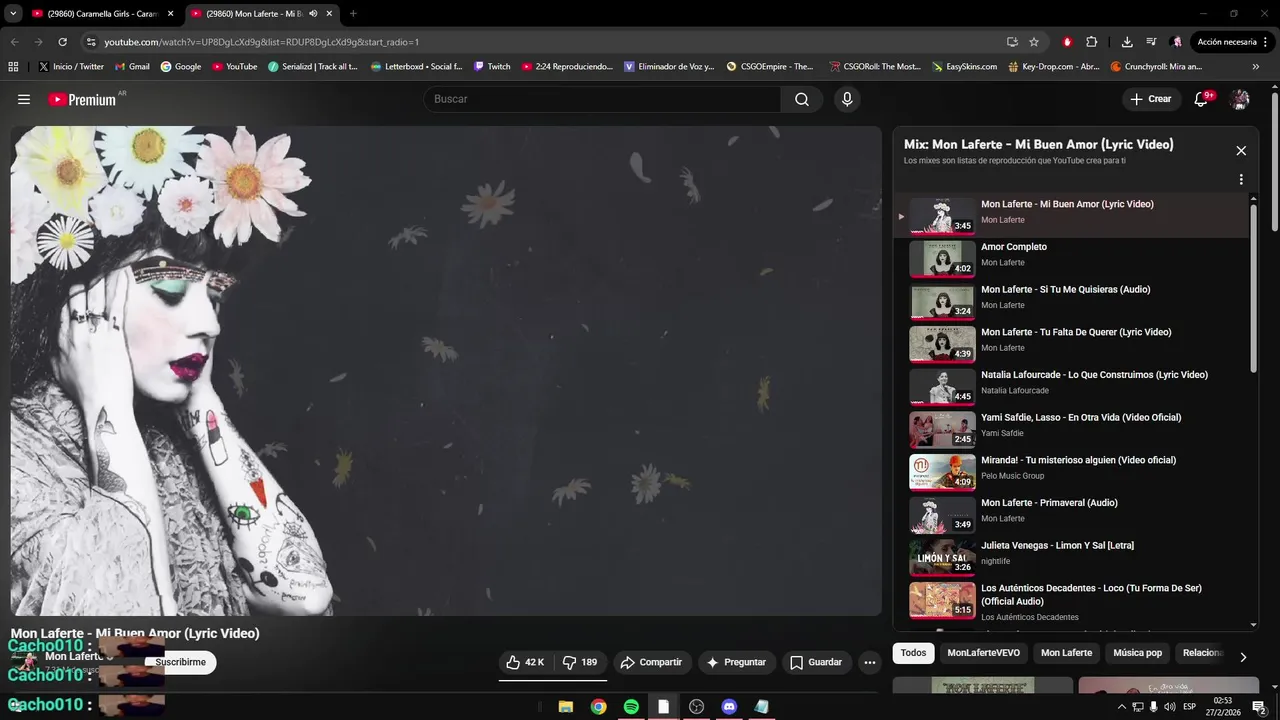
Task: Close the Mix playlist panel
Action: pyautogui.click(x=1241, y=151)
